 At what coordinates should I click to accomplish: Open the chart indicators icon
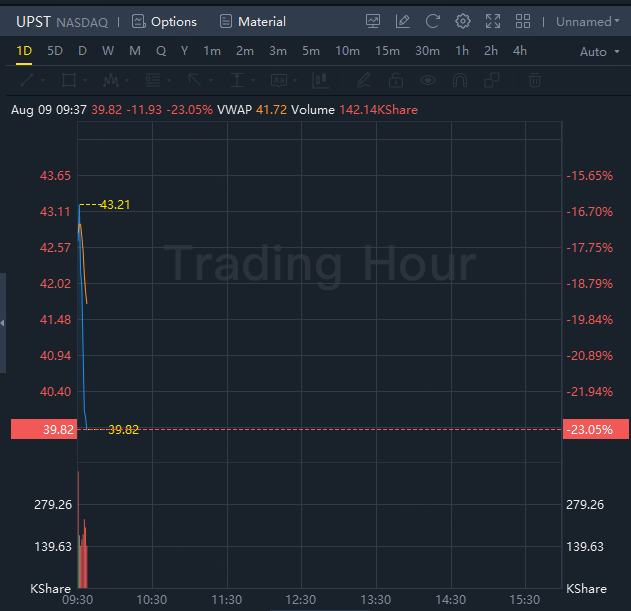(373, 21)
